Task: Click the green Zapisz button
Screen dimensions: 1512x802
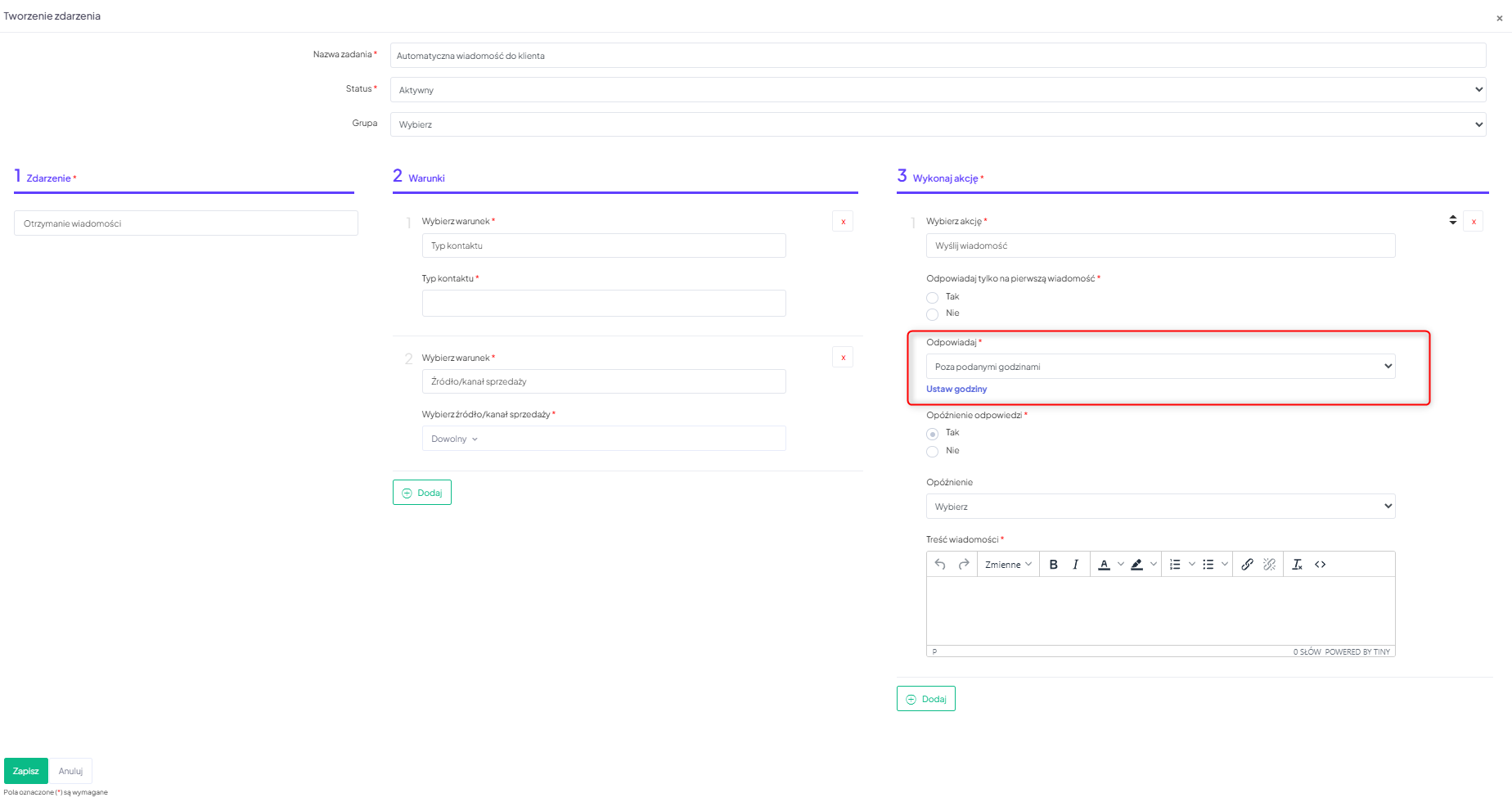Action: [x=26, y=771]
